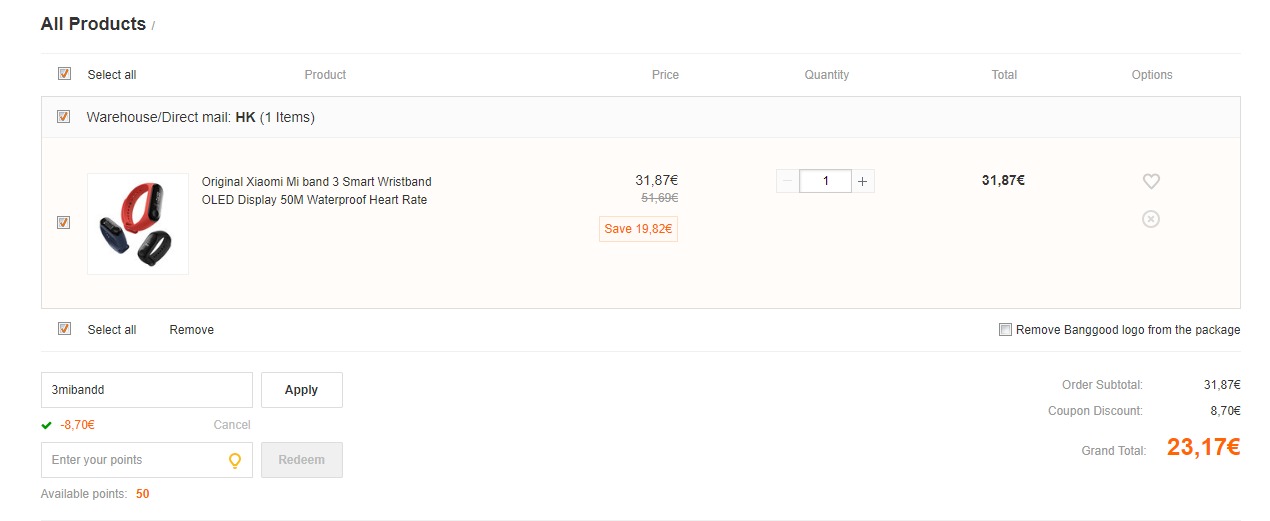Click the Quantity column header
Viewport: 1270px width, 521px height.
point(826,75)
